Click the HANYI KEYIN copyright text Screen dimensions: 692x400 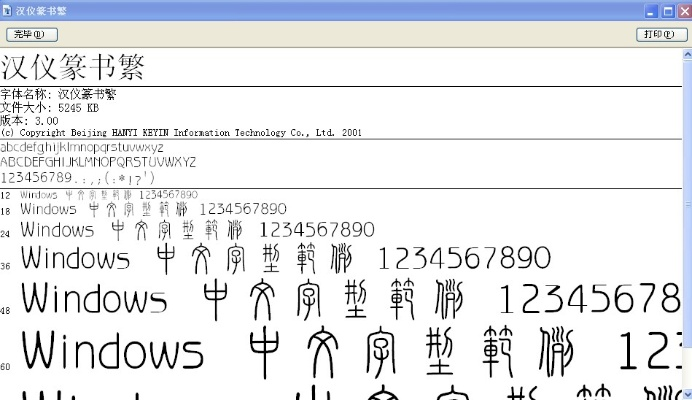pos(180,132)
